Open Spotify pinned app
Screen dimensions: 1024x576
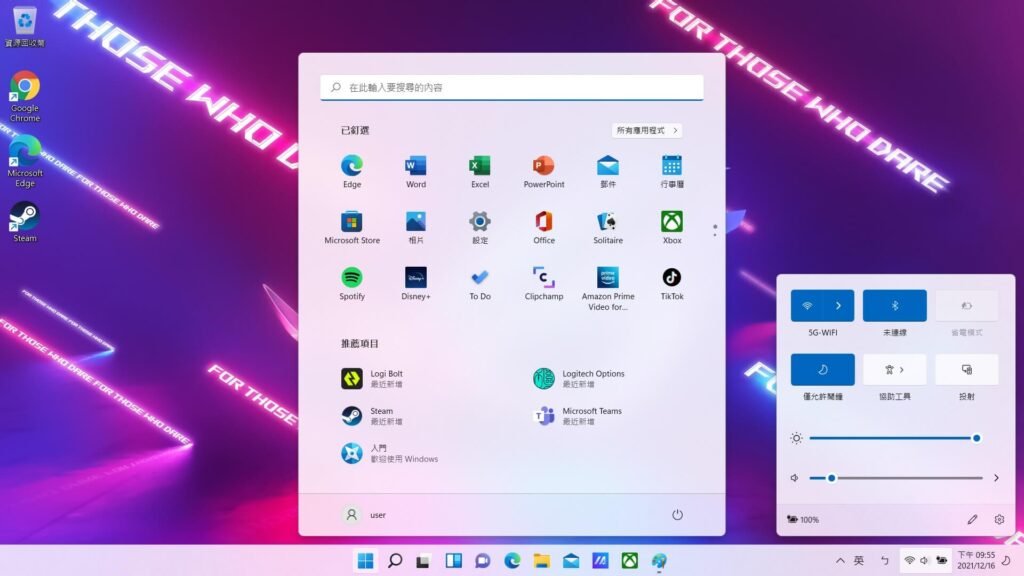point(351,283)
